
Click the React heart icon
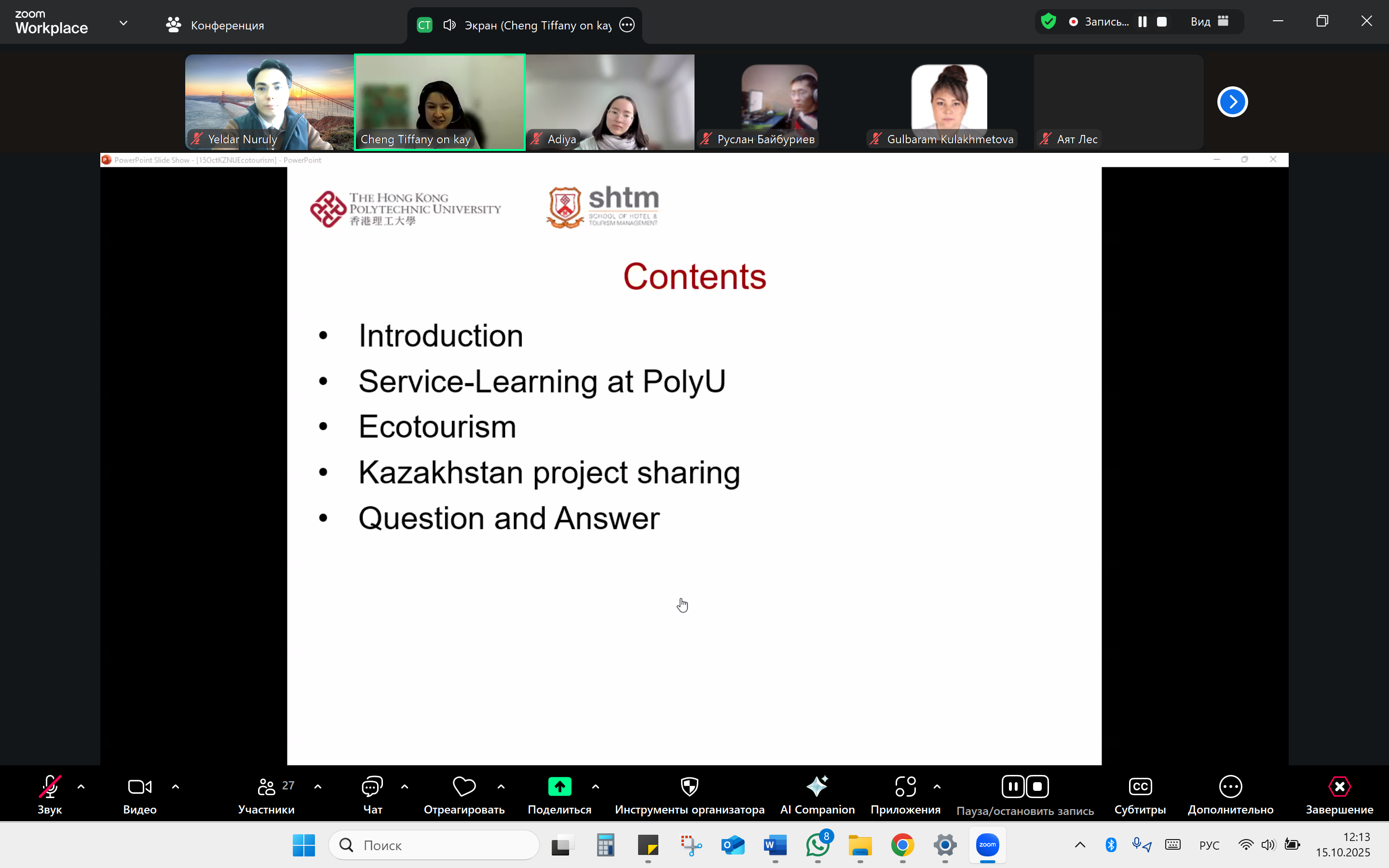(x=464, y=787)
